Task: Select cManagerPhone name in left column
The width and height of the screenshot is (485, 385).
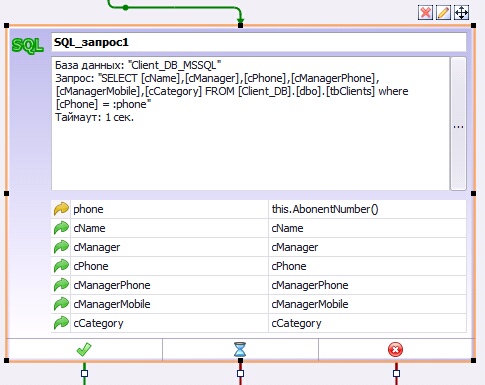Action: (169, 285)
